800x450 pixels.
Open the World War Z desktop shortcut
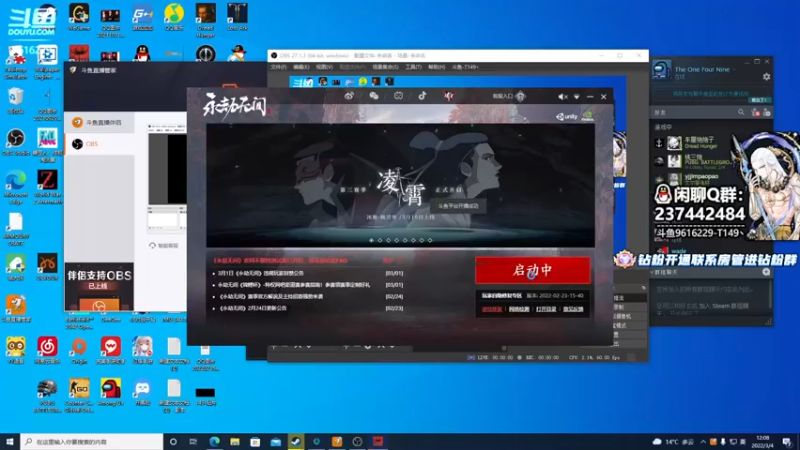click(47, 187)
